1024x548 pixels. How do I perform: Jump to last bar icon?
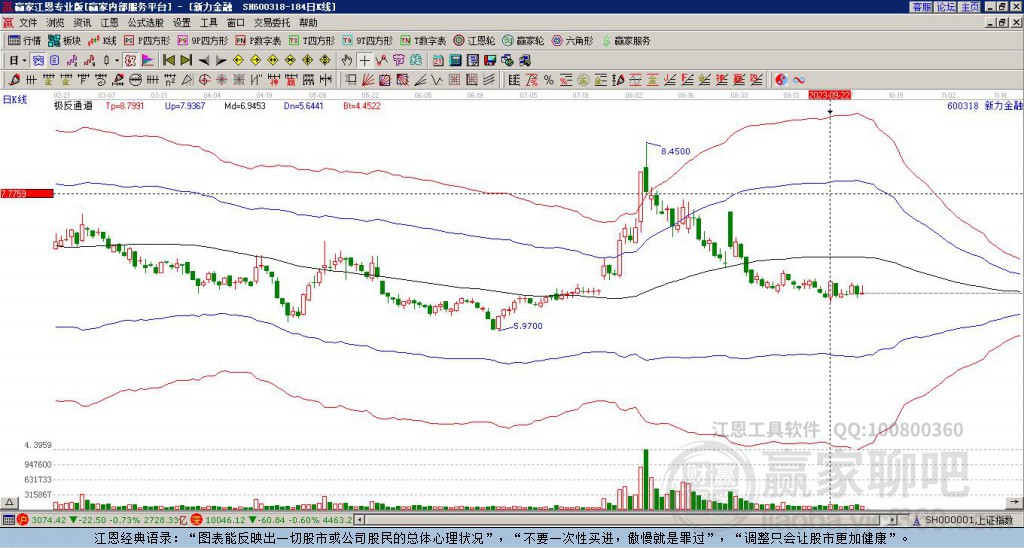click(186, 61)
